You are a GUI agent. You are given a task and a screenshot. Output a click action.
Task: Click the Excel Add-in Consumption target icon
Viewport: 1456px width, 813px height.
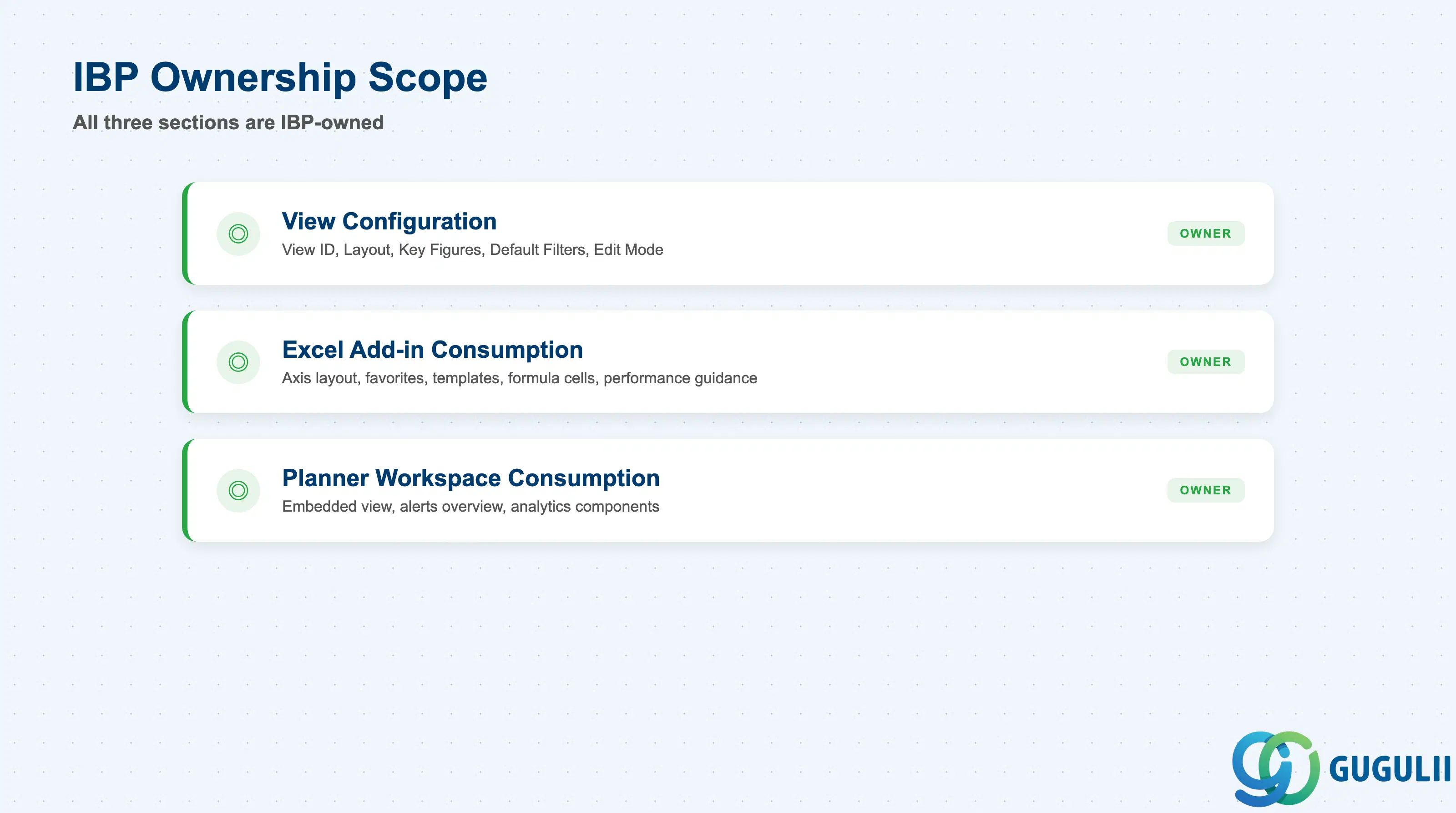pos(238,362)
